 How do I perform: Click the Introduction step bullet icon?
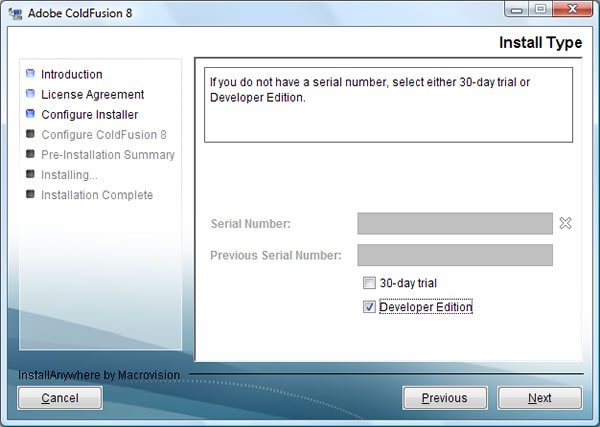[30, 73]
